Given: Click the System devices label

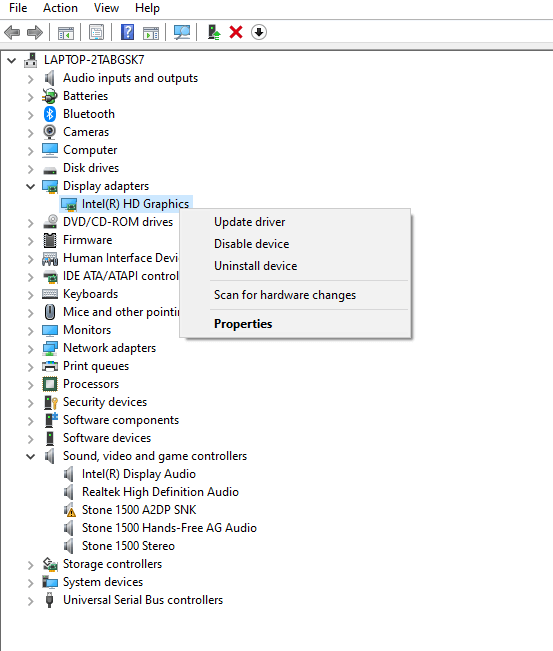Looking at the screenshot, I should pyautogui.click(x=103, y=582).
